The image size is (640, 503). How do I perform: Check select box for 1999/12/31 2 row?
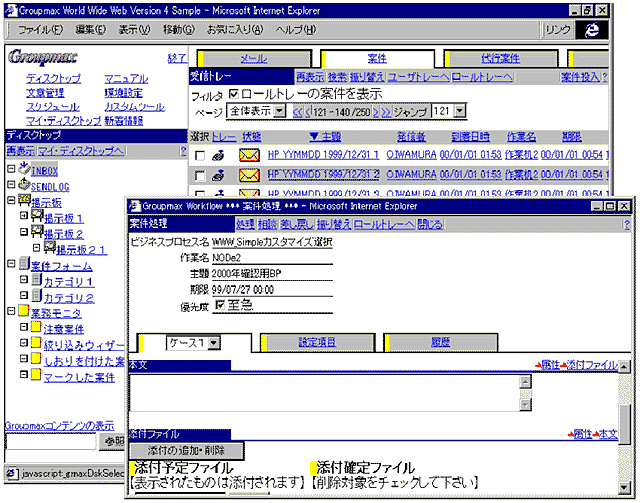point(200,176)
